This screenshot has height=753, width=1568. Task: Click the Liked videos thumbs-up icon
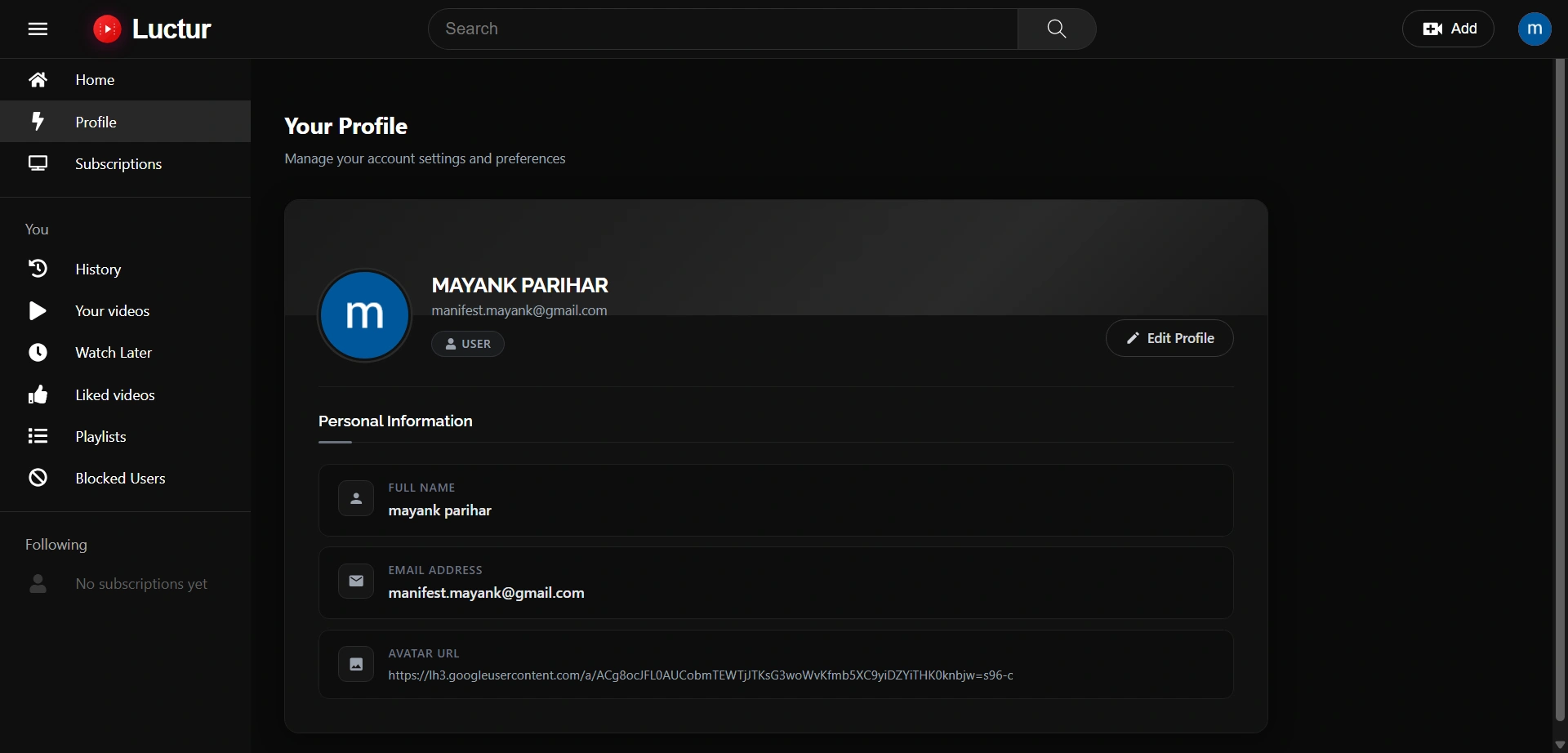pyautogui.click(x=38, y=395)
